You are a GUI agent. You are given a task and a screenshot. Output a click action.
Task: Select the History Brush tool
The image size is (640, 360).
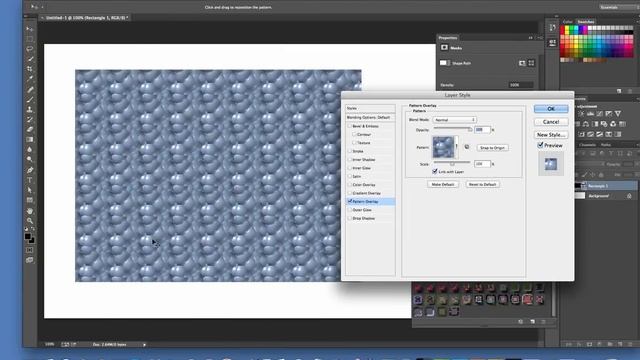click(x=29, y=120)
